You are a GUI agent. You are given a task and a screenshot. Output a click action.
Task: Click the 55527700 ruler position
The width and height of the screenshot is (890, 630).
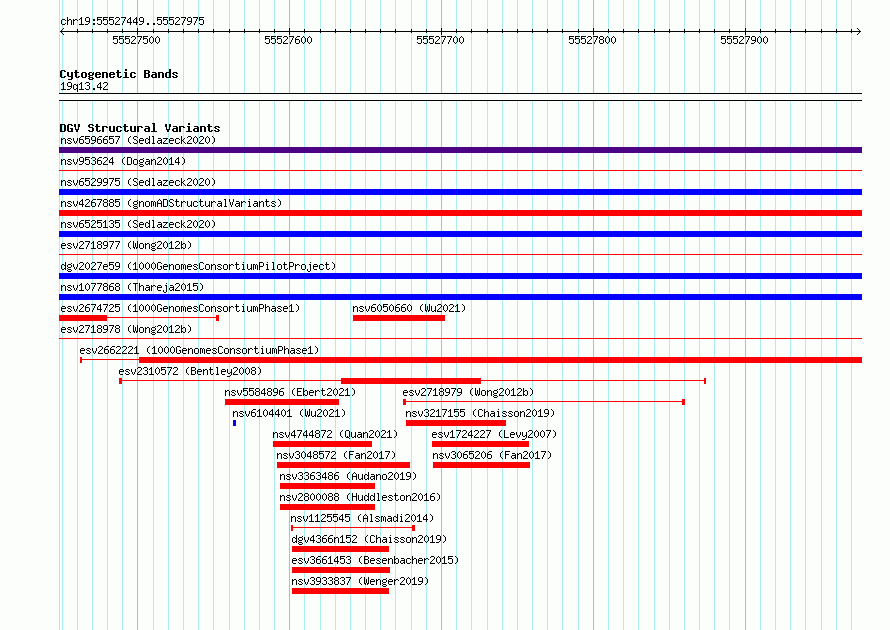click(440, 40)
